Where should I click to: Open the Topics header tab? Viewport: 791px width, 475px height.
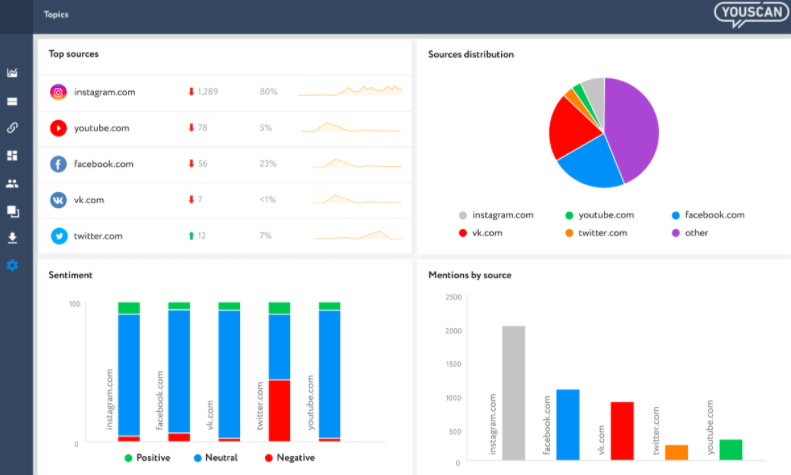coord(56,15)
